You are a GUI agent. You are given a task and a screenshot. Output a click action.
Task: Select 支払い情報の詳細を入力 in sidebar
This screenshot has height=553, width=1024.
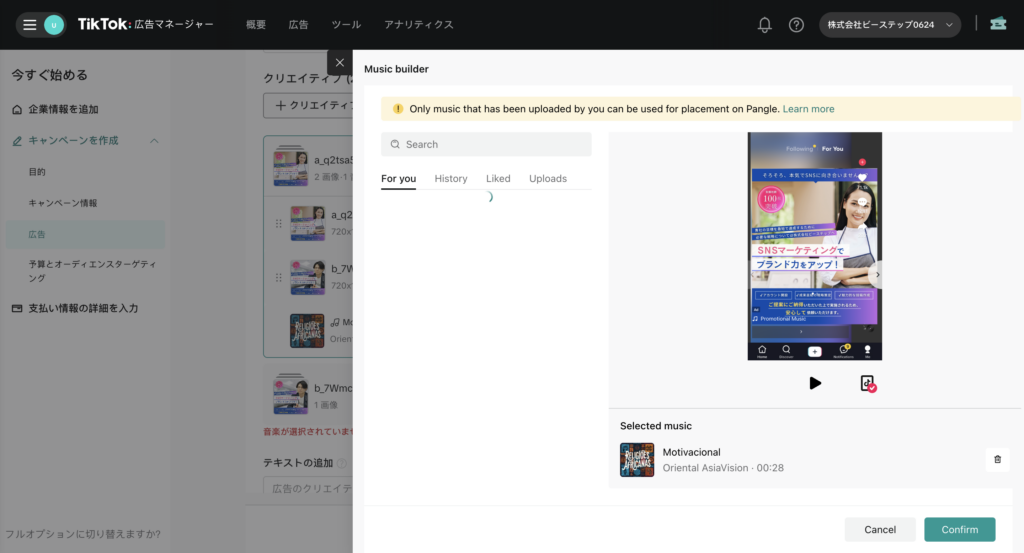[x=83, y=308]
